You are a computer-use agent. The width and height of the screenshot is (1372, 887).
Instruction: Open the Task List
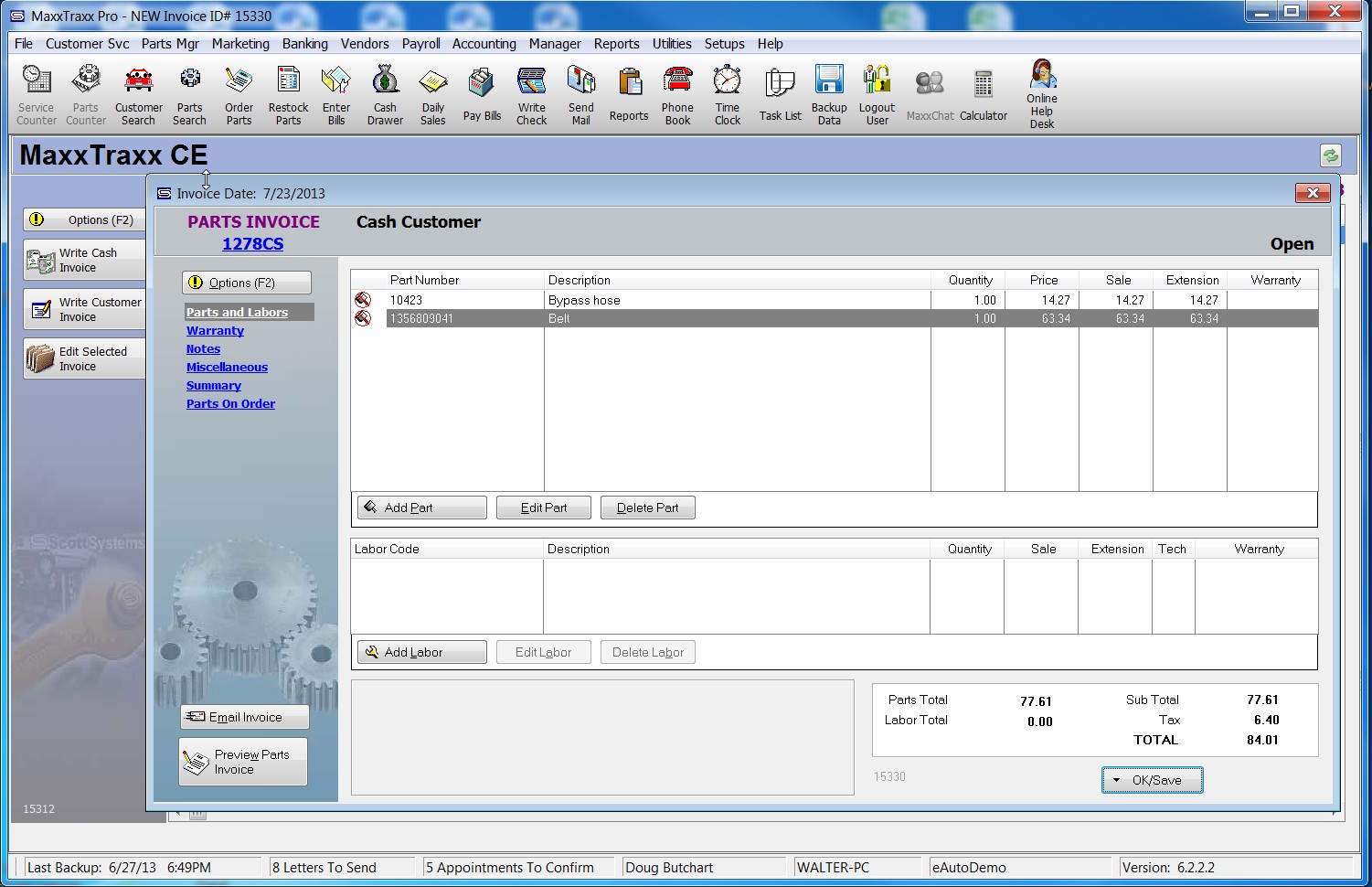pyautogui.click(x=780, y=94)
